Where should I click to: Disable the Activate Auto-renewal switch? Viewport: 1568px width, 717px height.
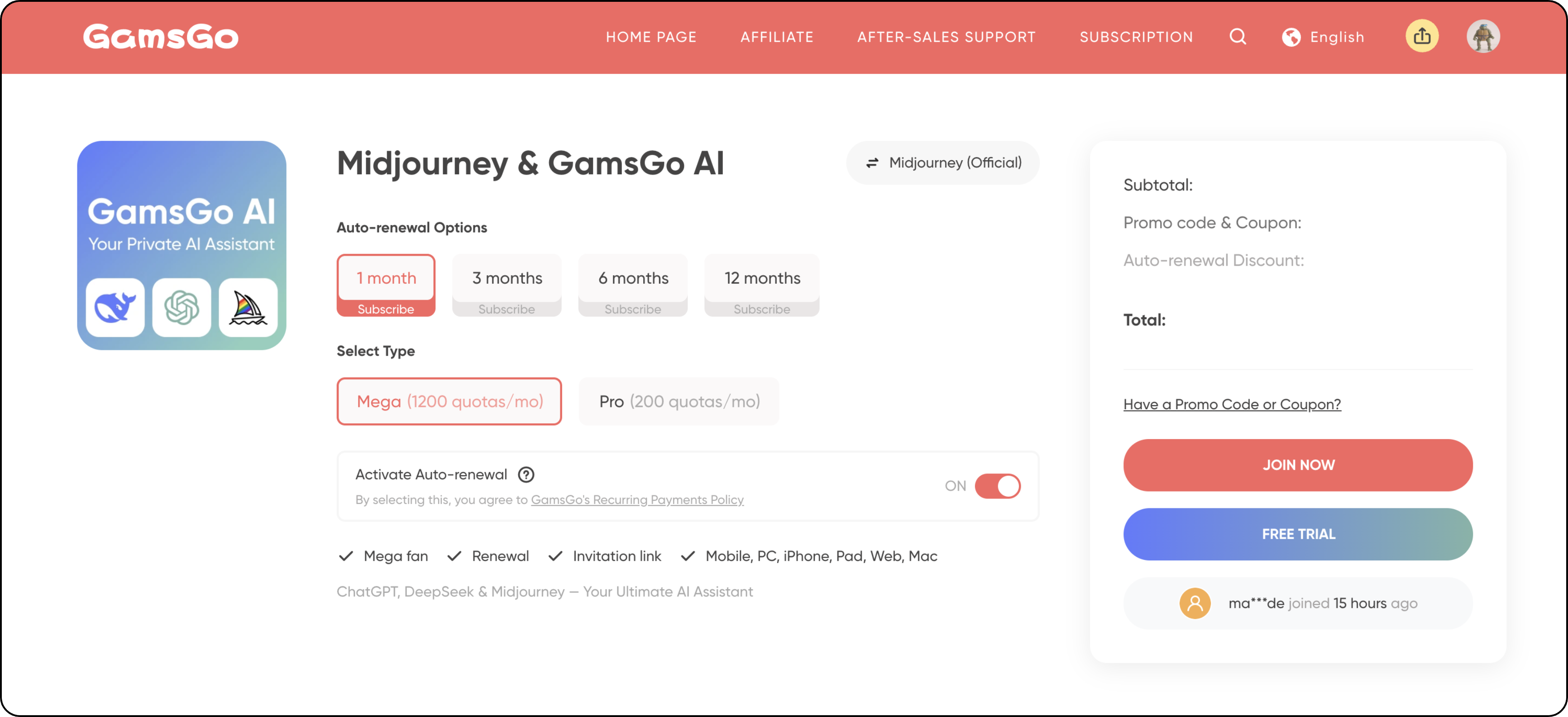[x=997, y=486]
